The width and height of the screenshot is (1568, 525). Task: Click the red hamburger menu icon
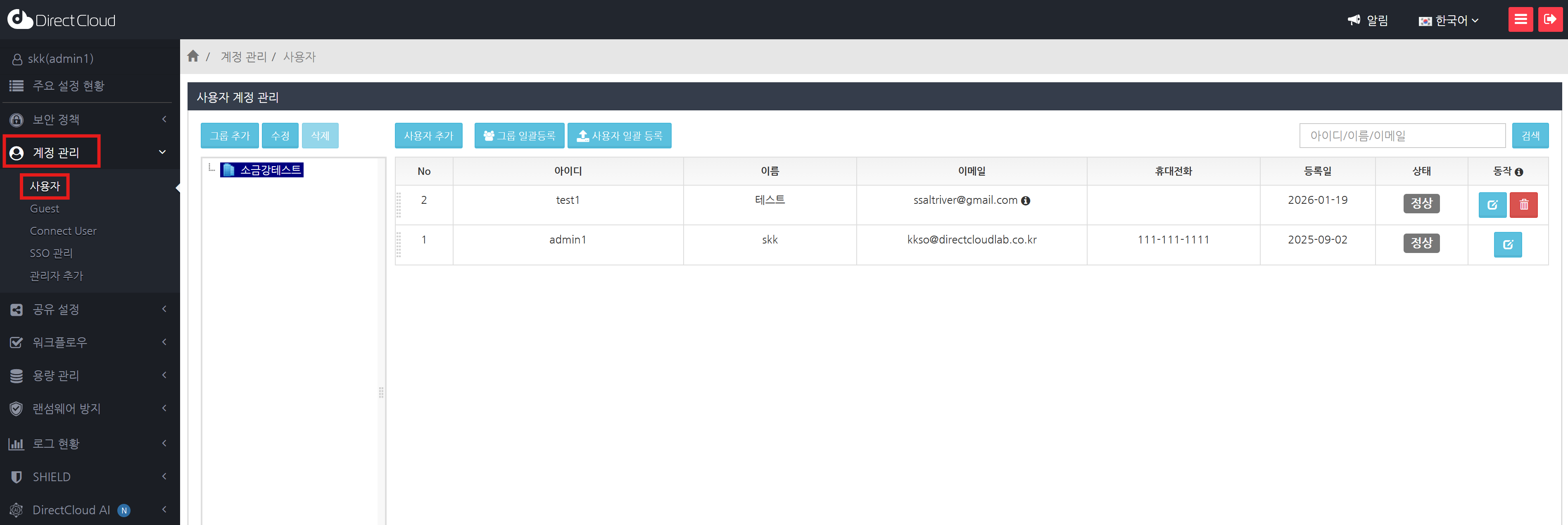coord(1520,19)
